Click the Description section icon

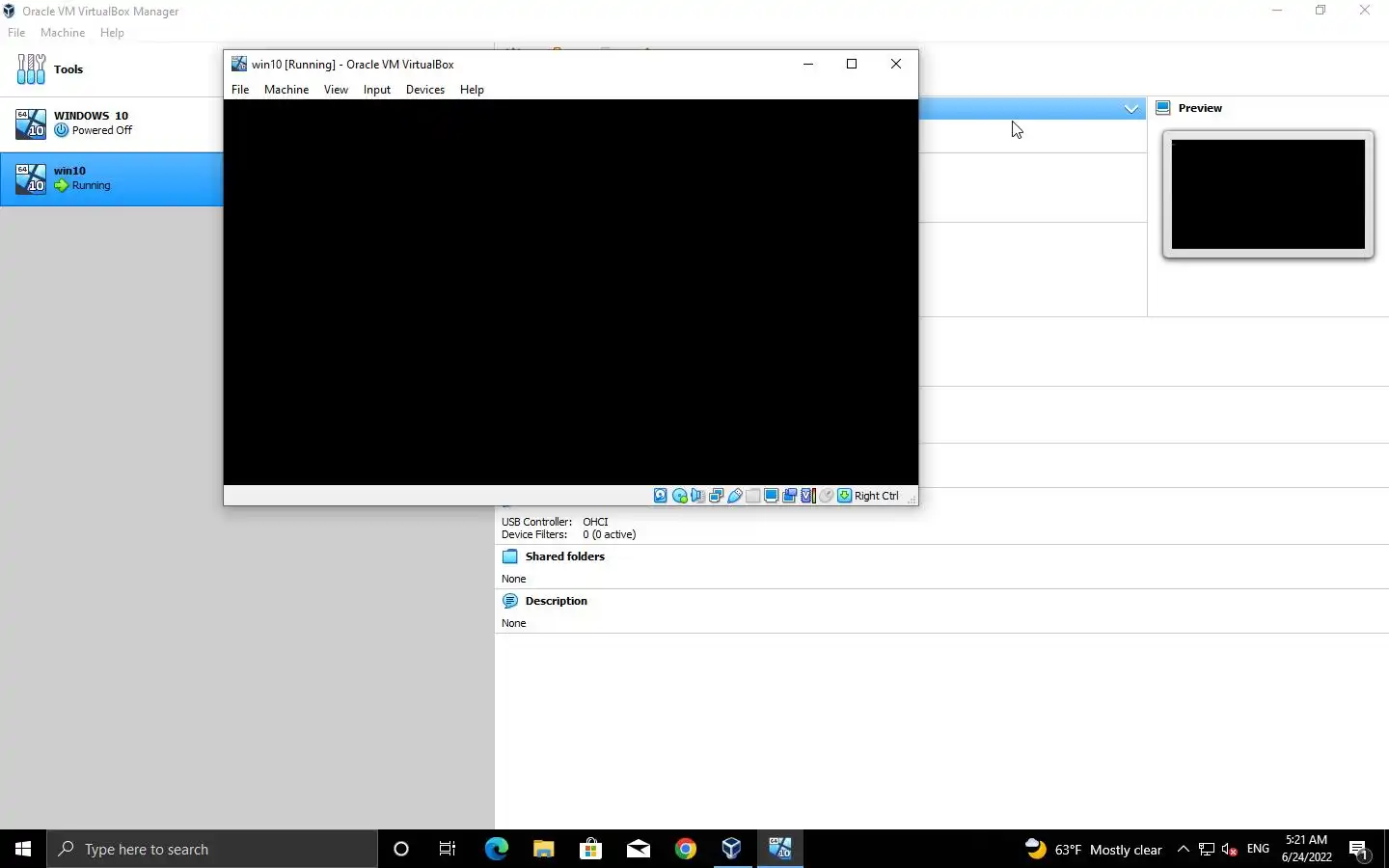(510, 601)
